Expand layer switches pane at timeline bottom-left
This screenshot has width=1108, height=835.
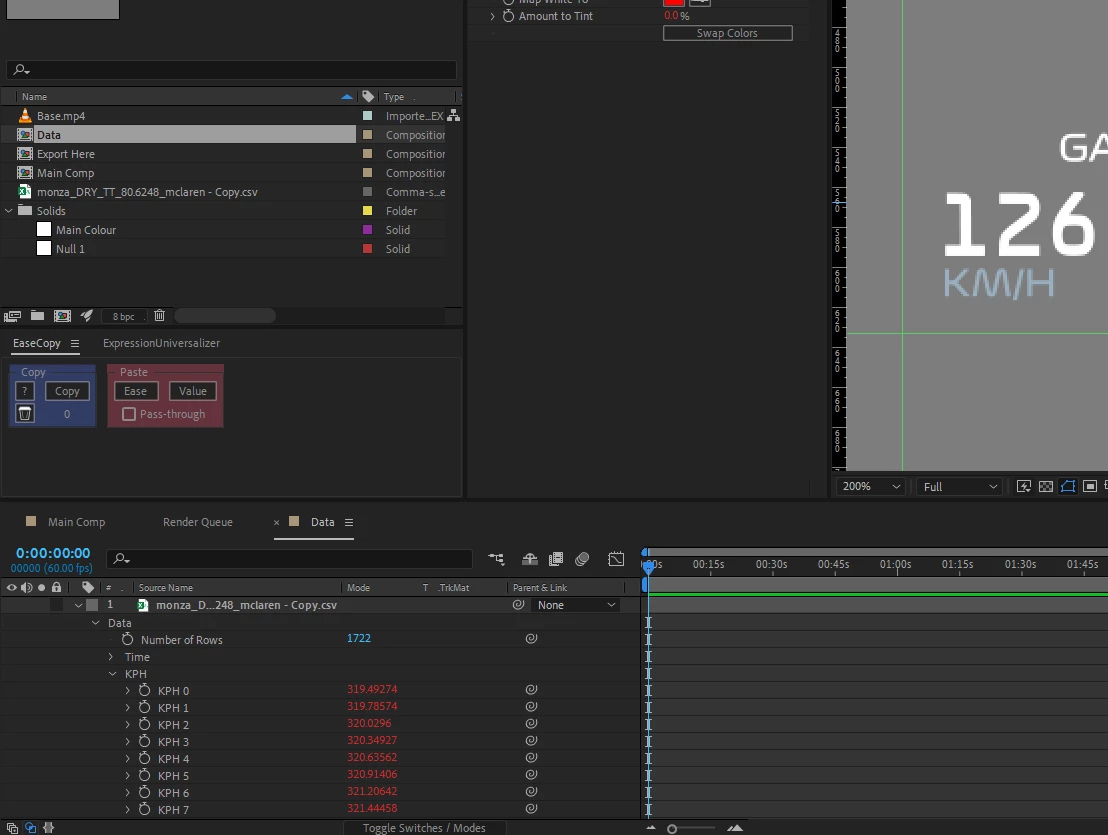click(12, 828)
